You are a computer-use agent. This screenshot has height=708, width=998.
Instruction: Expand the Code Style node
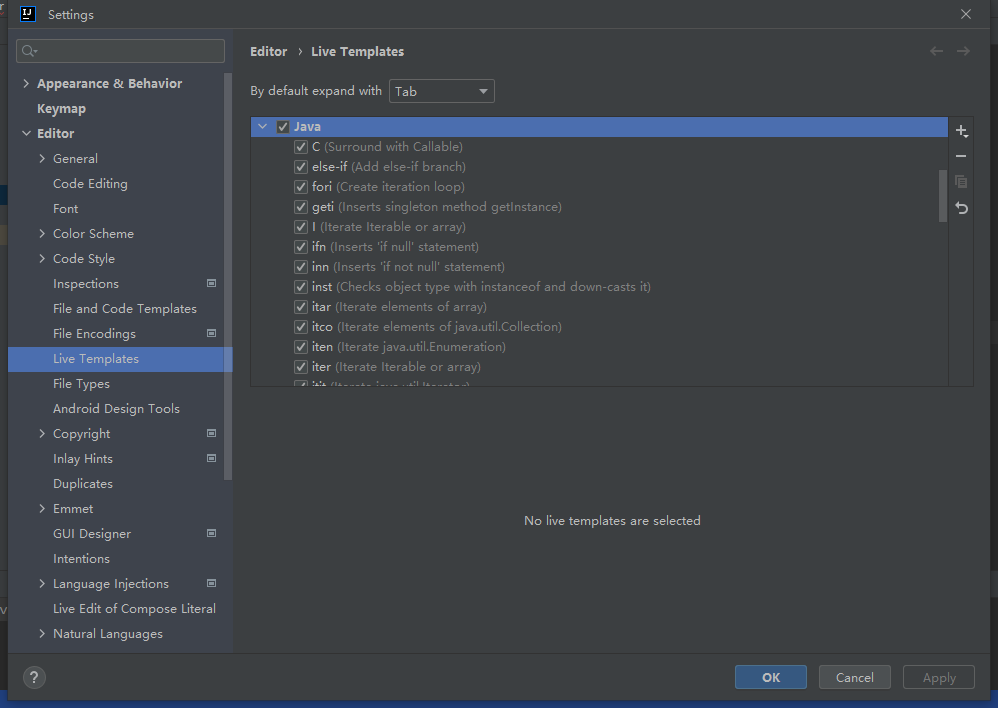tap(42, 258)
